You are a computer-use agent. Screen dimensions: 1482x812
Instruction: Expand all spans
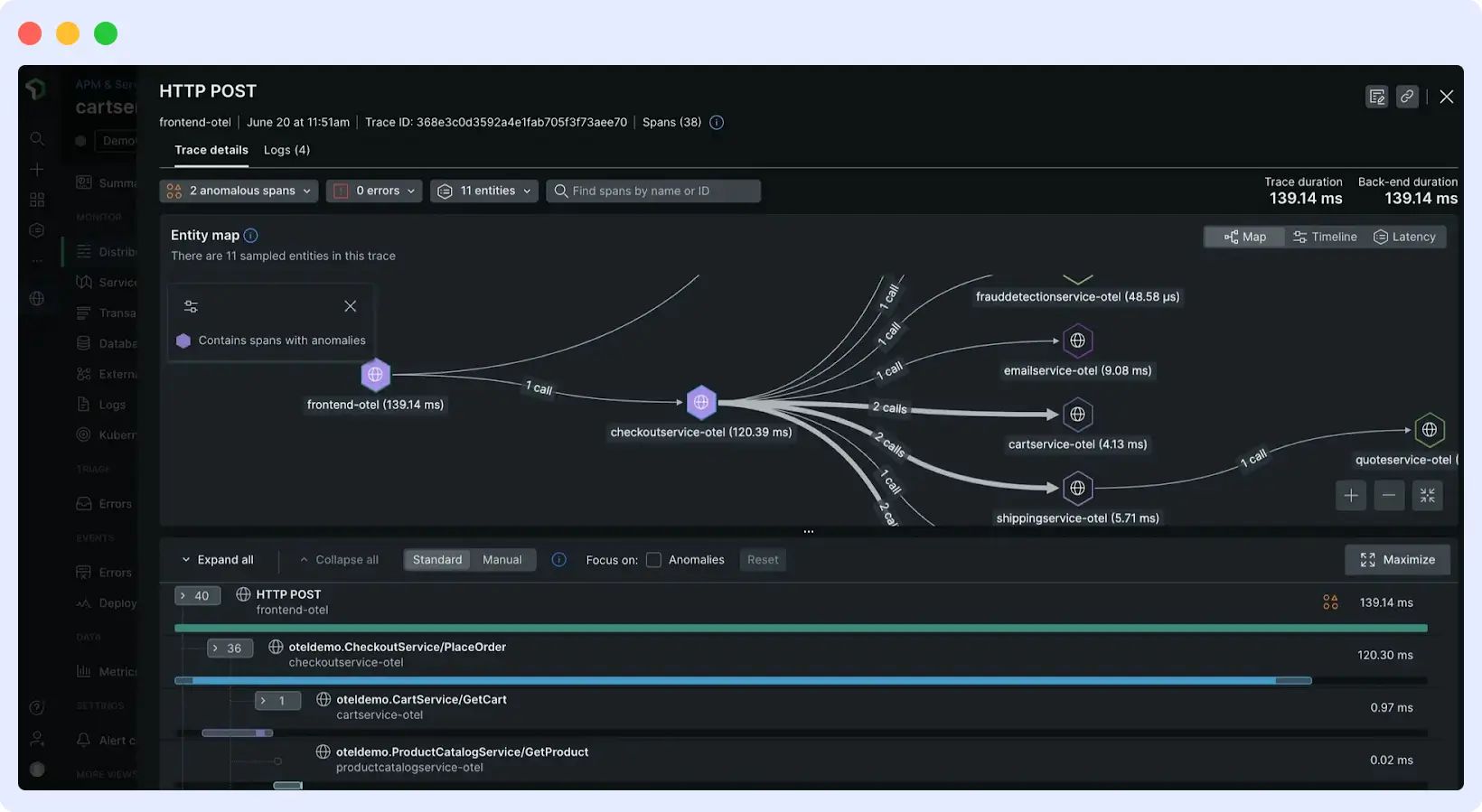pos(217,560)
